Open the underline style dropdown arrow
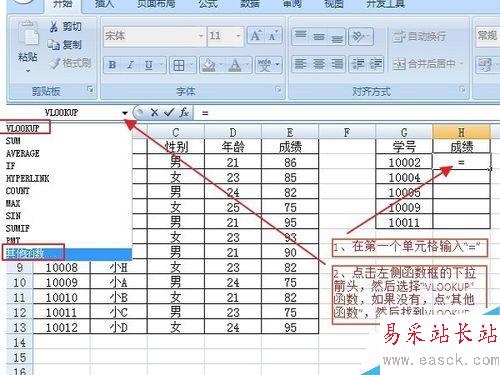The height and width of the screenshot is (375, 500). pyautogui.click(x=161, y=65)
